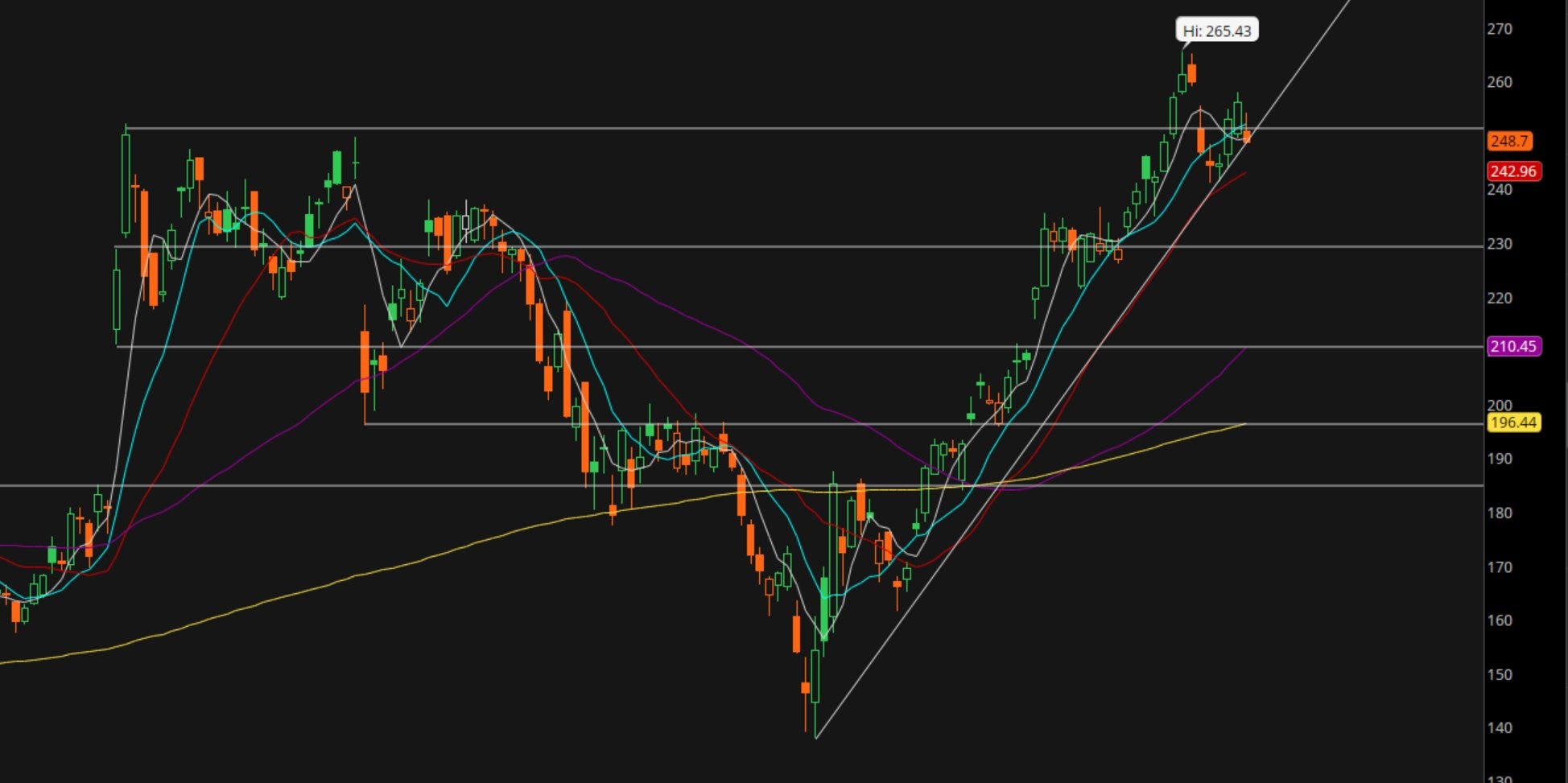Viewport: 1568px width, 783px height.
Task: Click the 220 price axis label
Action: tap(1500, 299)
